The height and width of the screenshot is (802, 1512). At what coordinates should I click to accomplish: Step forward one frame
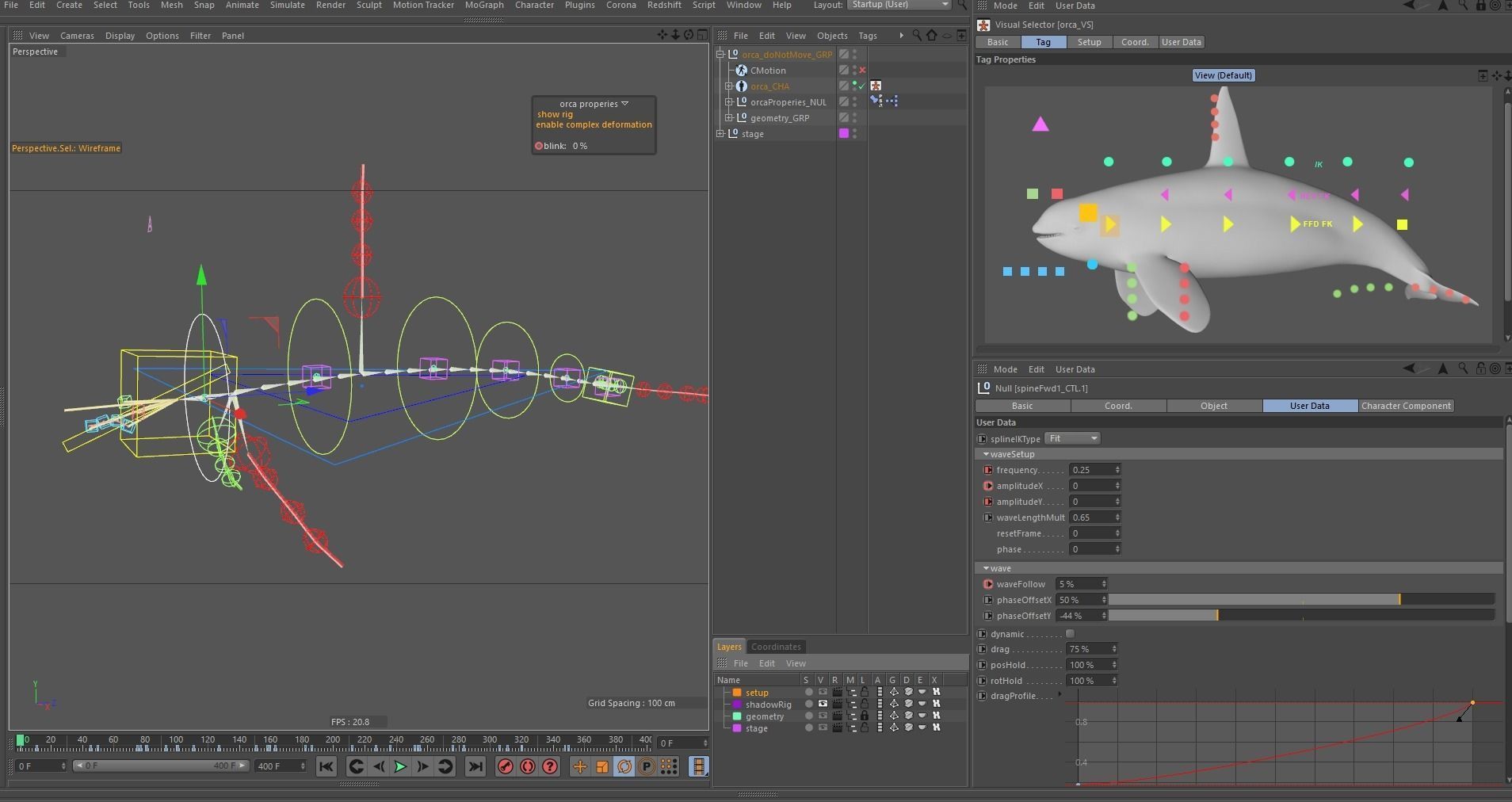(x=422, y=766)
